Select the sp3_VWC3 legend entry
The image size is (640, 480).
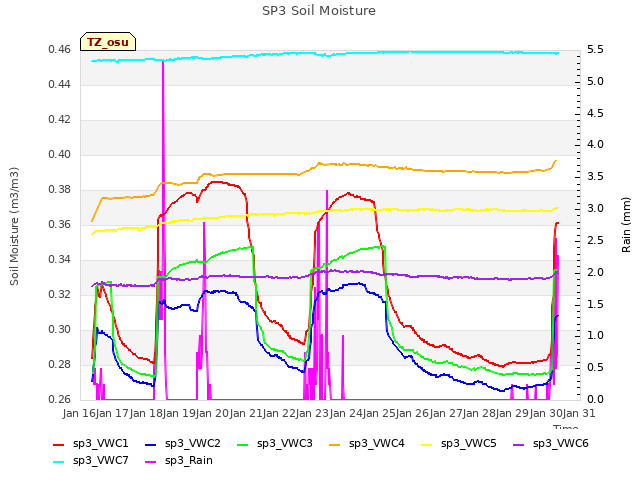275,444
